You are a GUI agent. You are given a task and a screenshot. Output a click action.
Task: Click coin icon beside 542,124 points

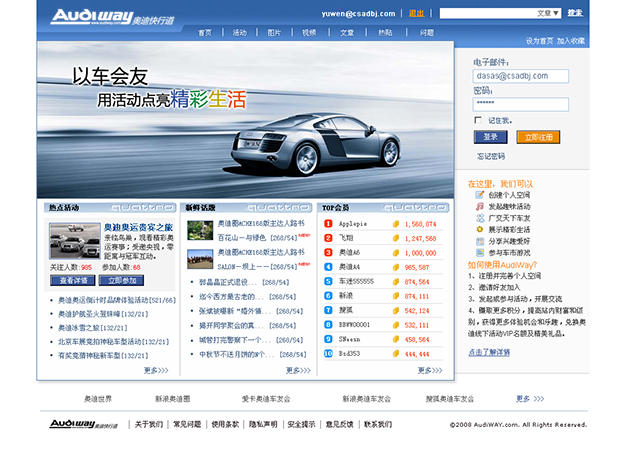pyautogui.click(x=395, y=311)
